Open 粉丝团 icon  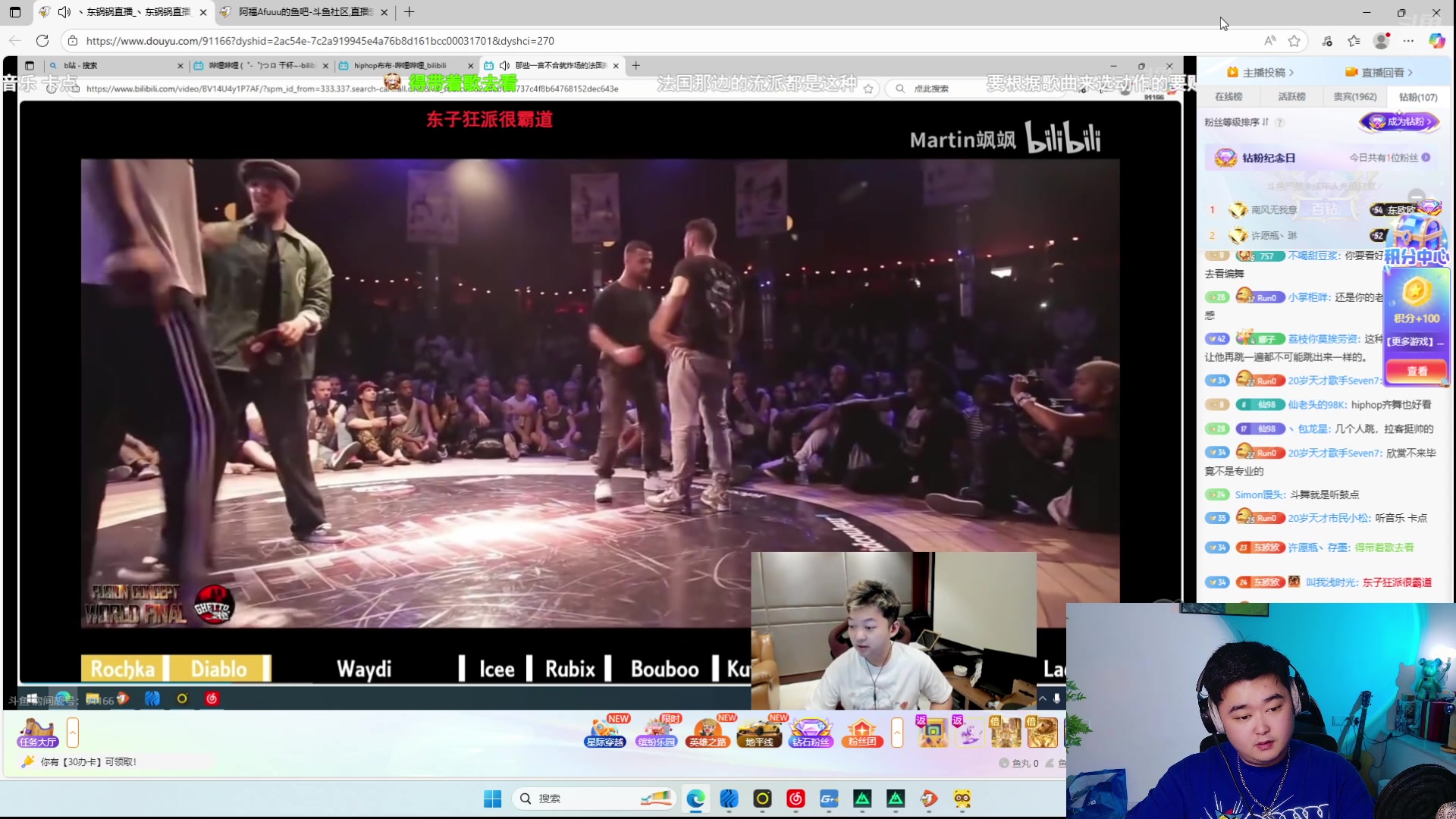[862, 733]
